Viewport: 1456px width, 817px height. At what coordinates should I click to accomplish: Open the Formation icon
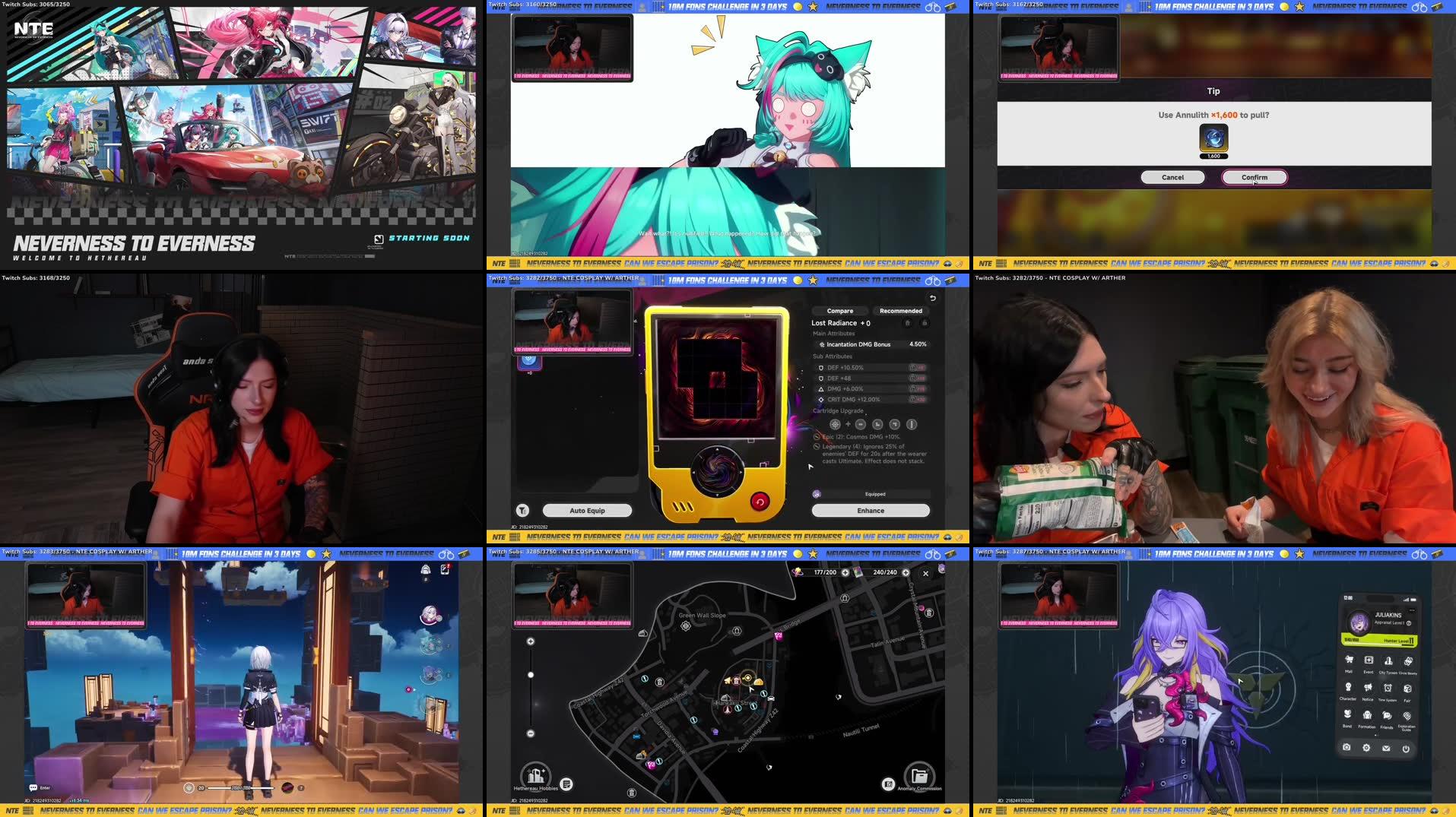click(x=1367, y=715)
